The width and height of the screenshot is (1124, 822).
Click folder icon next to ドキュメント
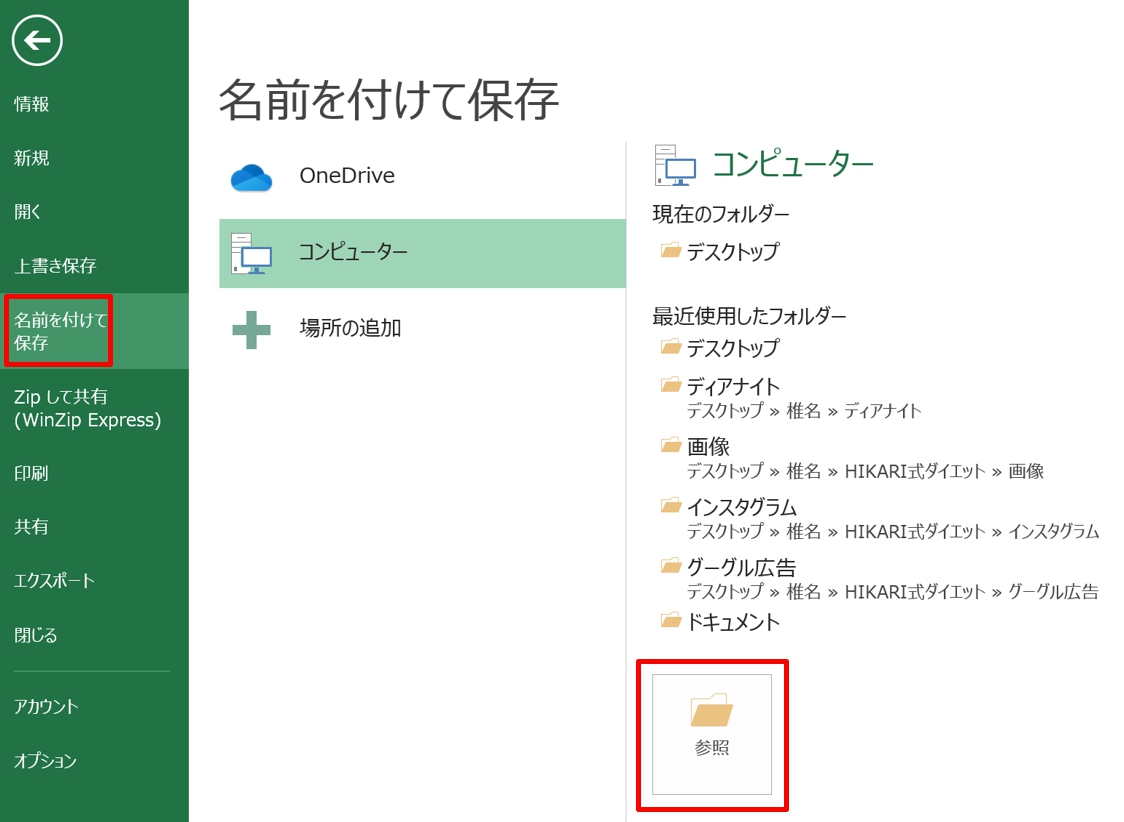[x=671, y=621]
